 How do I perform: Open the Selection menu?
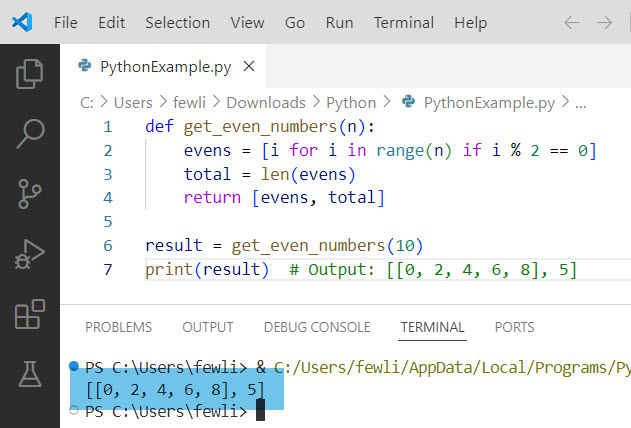click(177, 23)
